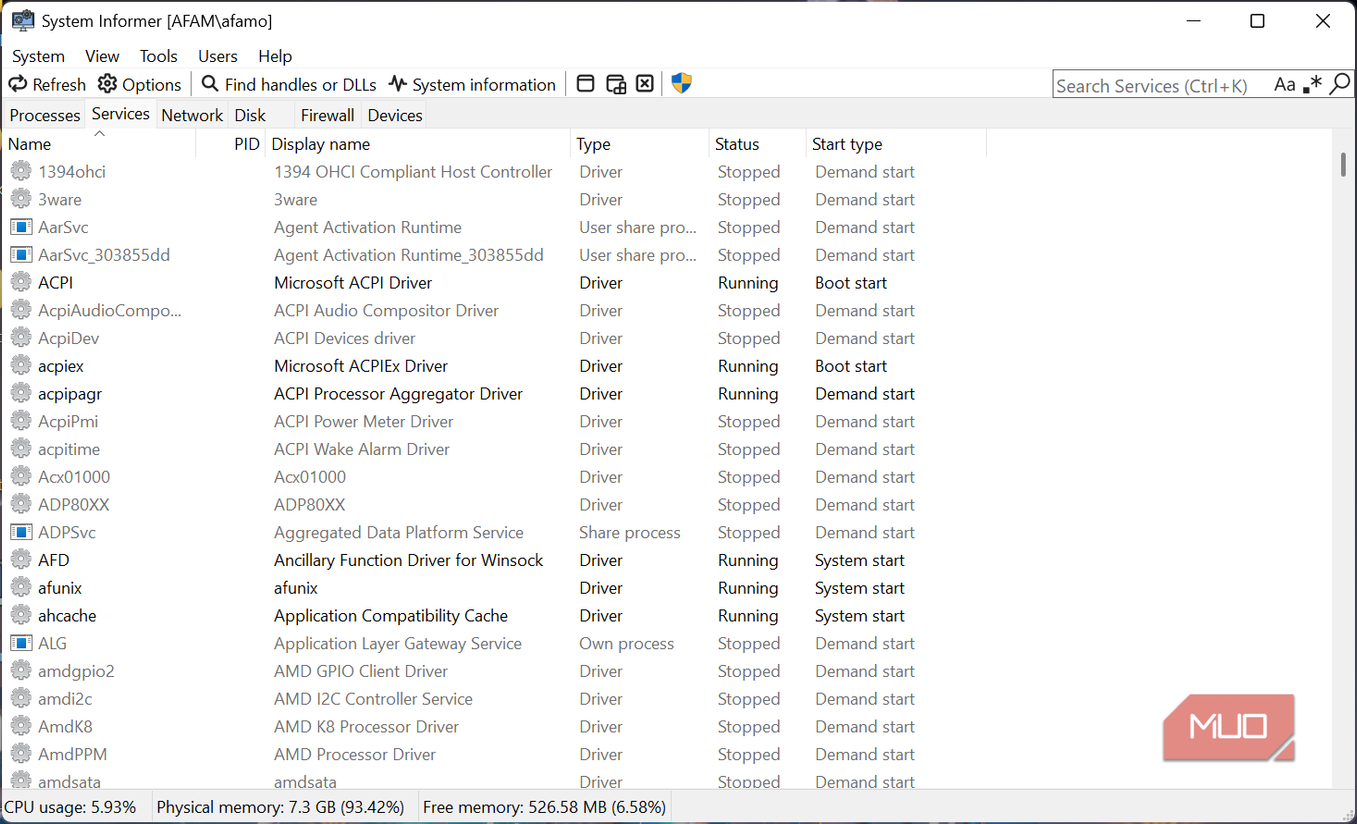Viewport: 1357px width, 824px height.
Task: Click the blue window icon beside AarSvc
Action: [21, 227]
